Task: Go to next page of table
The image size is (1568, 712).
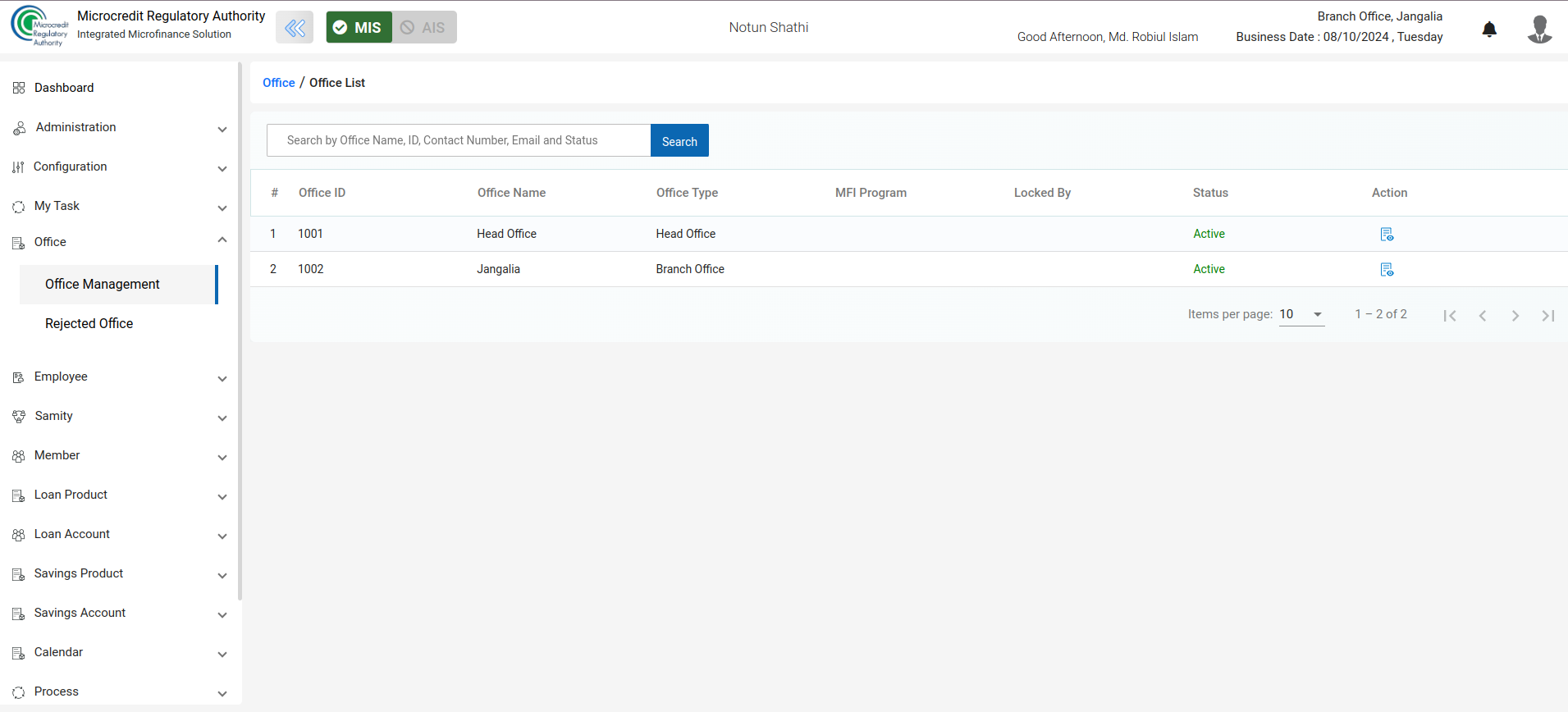Action: [1515, 316]
